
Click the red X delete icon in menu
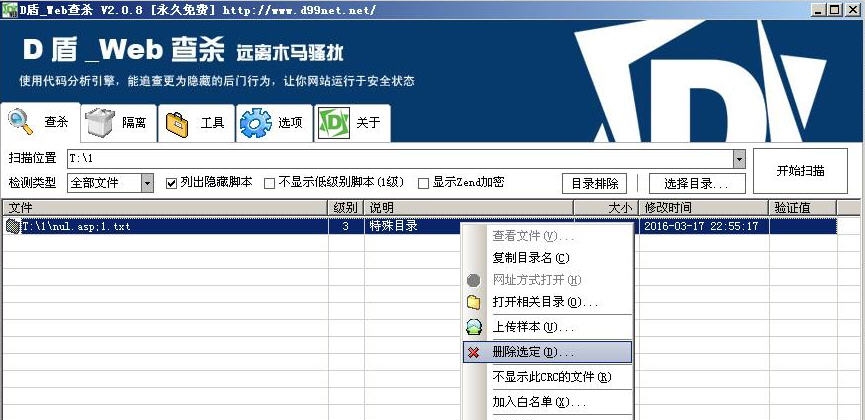pos(473,352)
